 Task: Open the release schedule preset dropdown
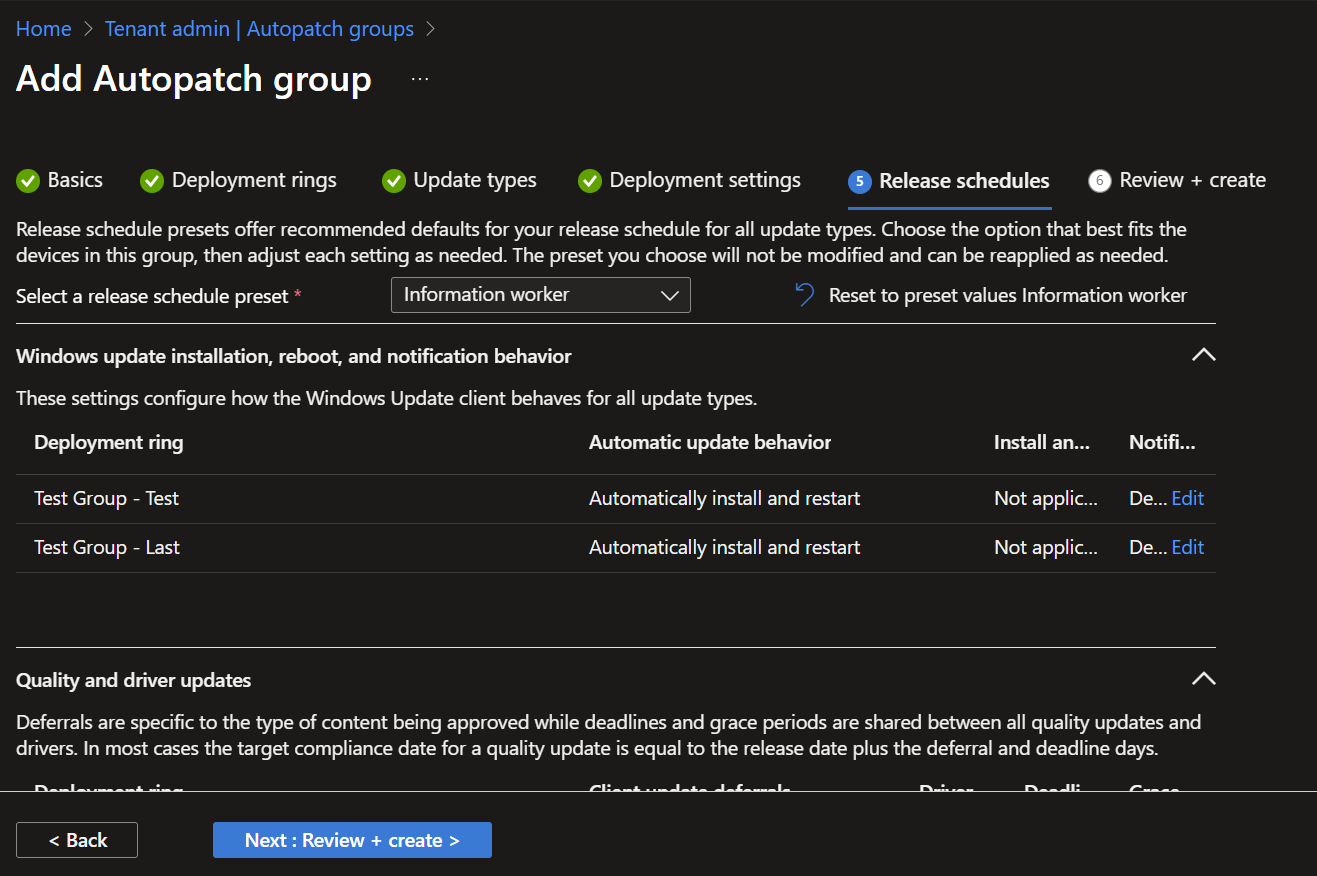click(x=541, y=295)
